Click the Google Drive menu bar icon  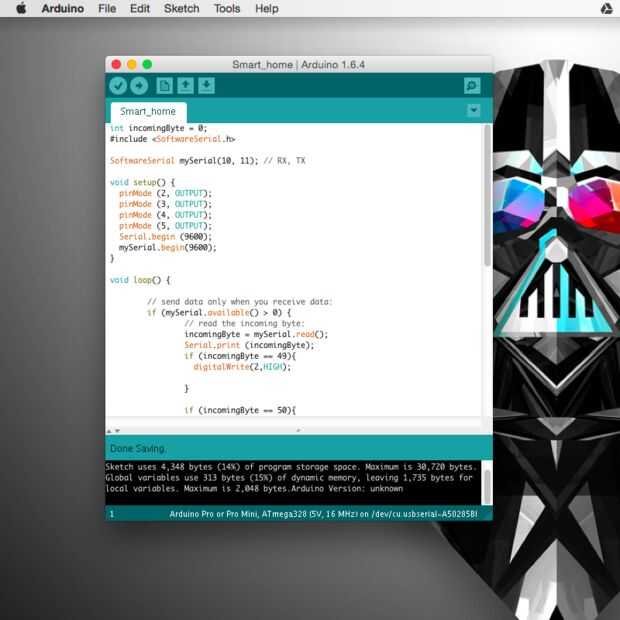[607, 8]
